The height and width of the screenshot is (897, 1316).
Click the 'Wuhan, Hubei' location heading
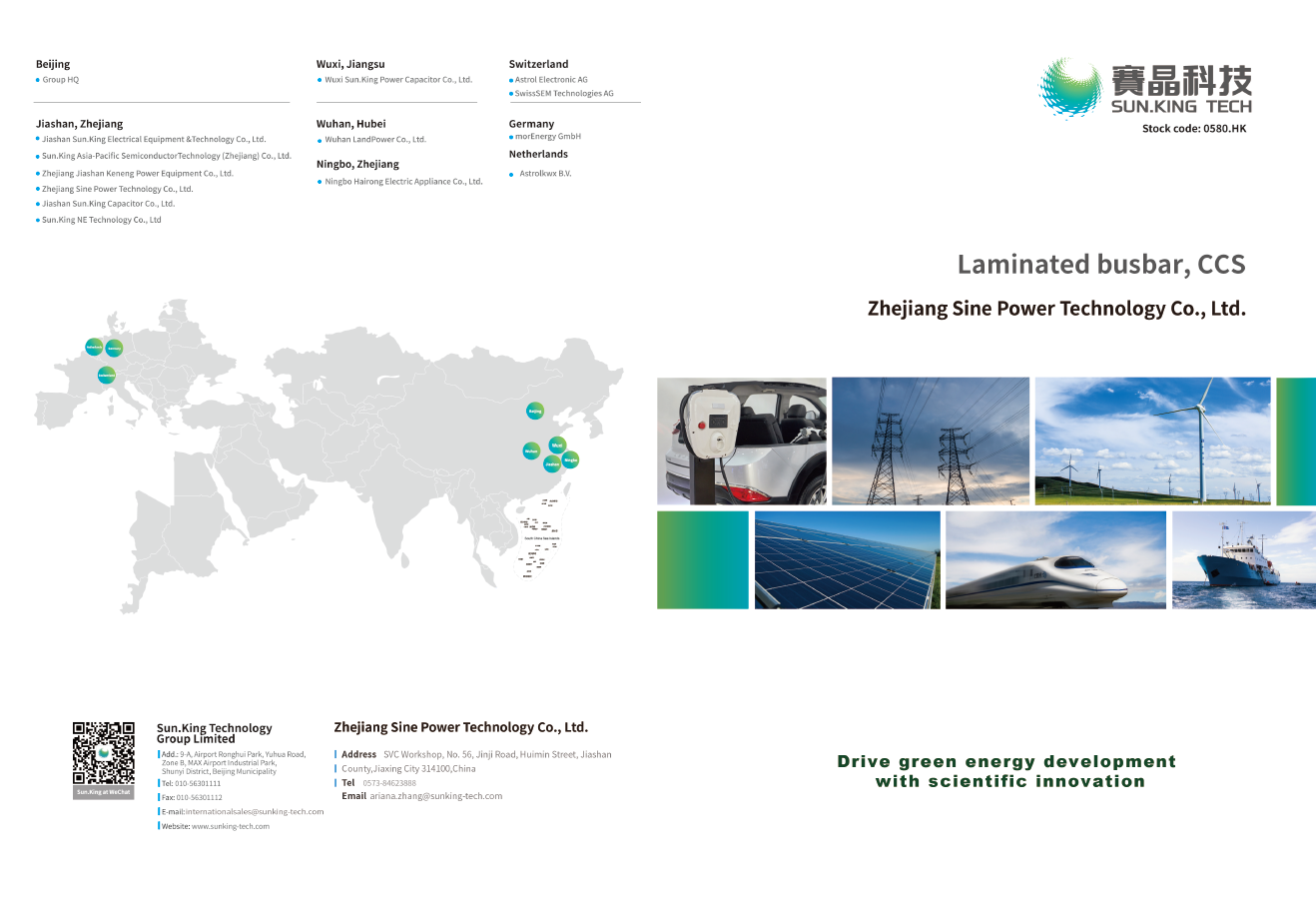point(351,125)
